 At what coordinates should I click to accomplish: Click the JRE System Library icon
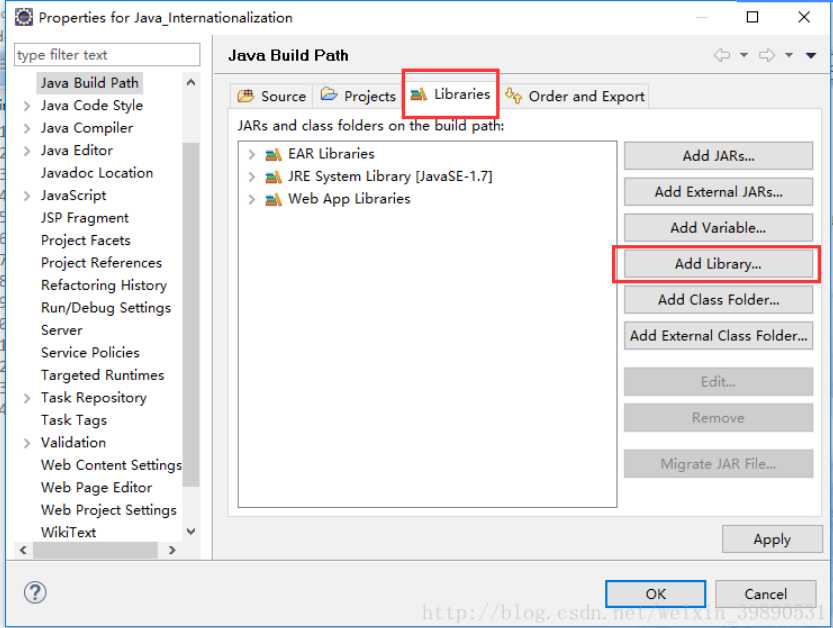[x=273, y=177]
